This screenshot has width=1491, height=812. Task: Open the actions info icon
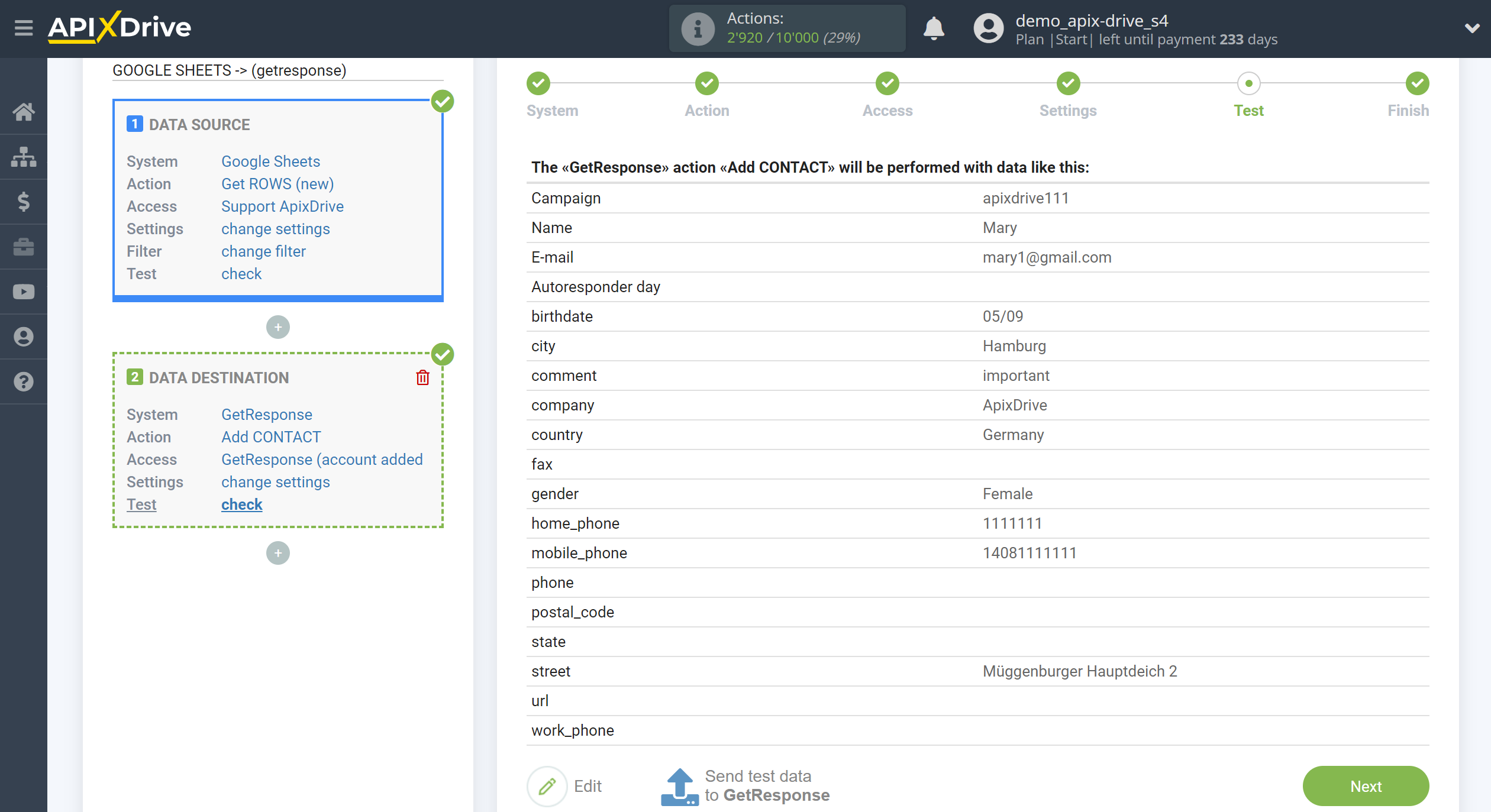pyautogui.click(x=698, y=28)
